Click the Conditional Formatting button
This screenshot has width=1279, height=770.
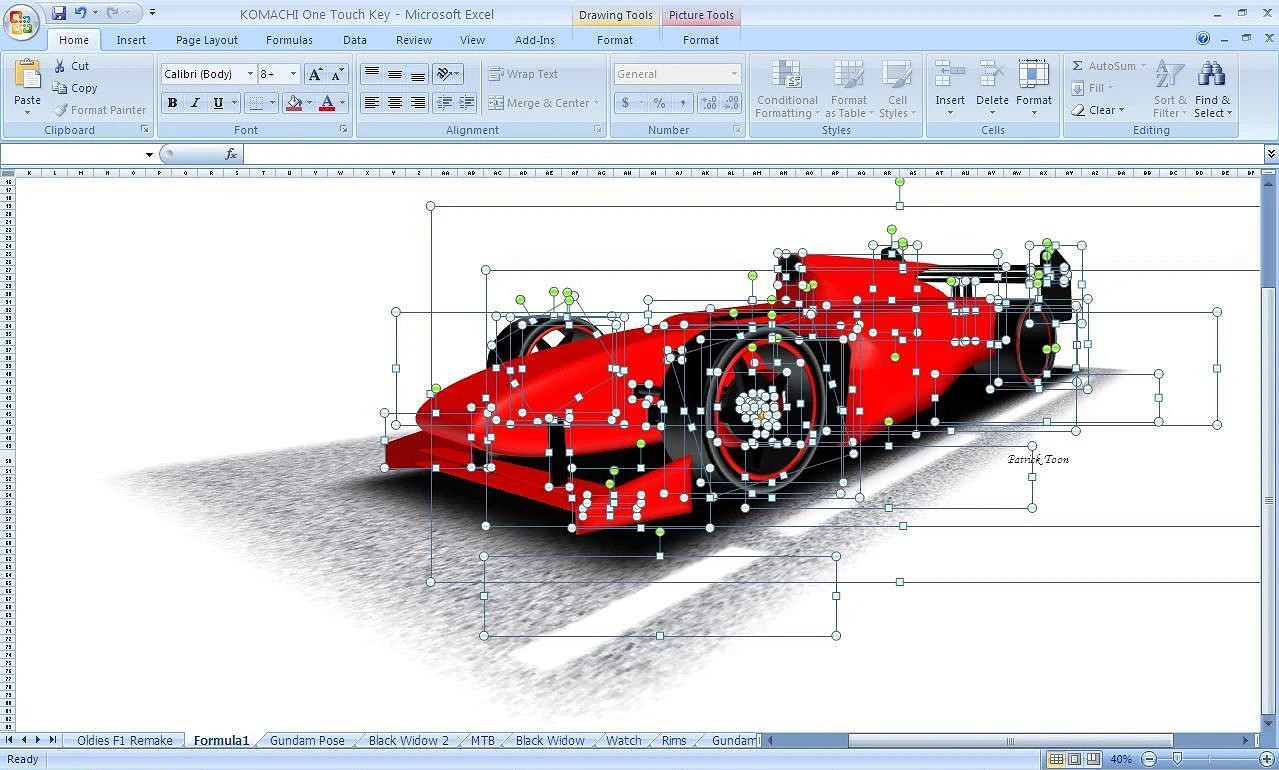(787, 90)
